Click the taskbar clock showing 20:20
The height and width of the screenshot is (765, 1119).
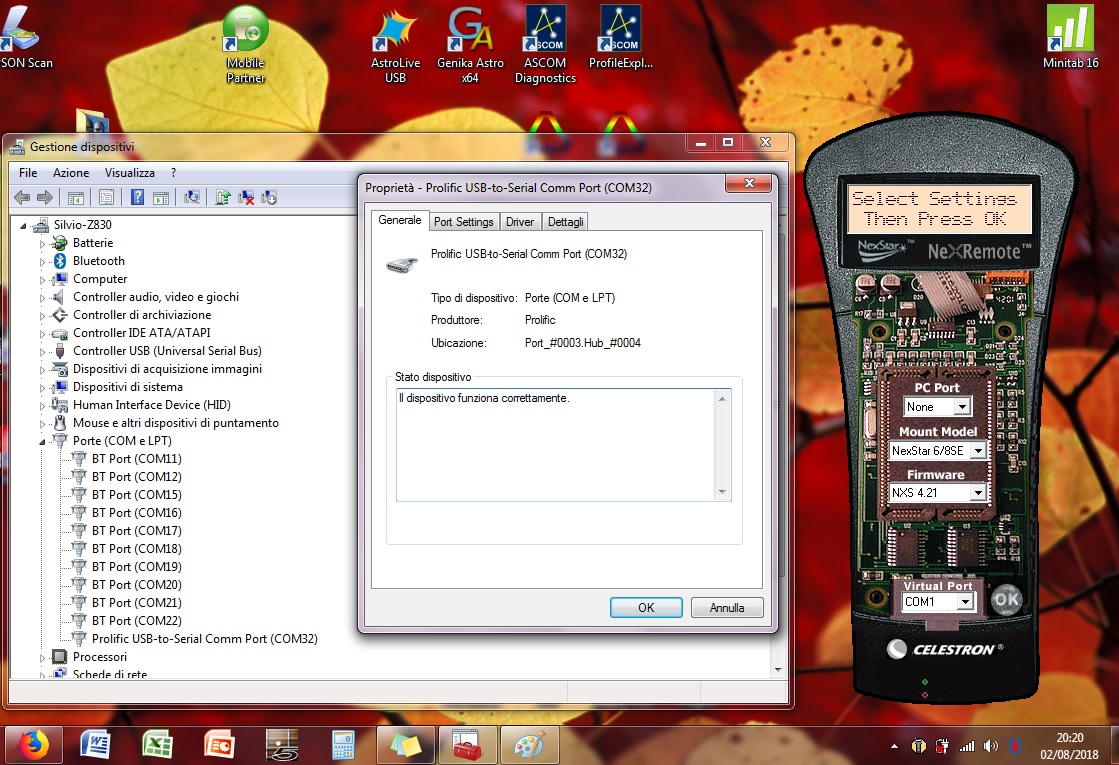(x=1069, y=746)
